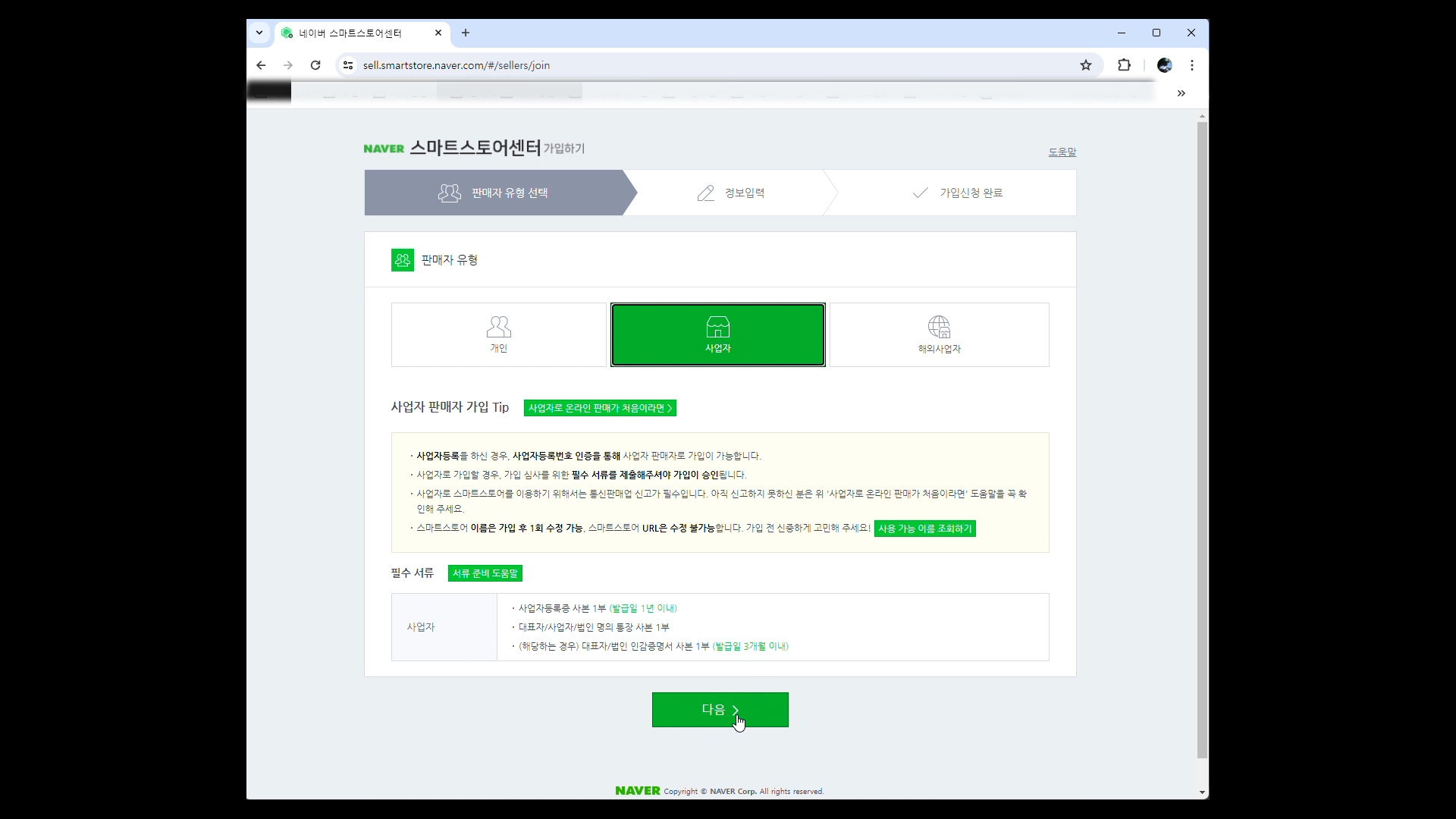Click the 가입신청 완료 step tab
This screenshot has width=1456, height=819.
click(x=957, y=193)
